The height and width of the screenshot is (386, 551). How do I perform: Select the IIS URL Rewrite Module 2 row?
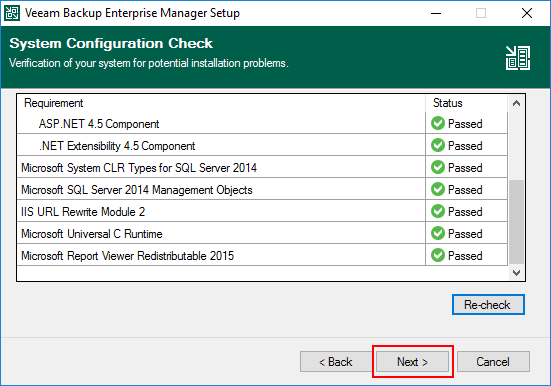coord(262,212)
